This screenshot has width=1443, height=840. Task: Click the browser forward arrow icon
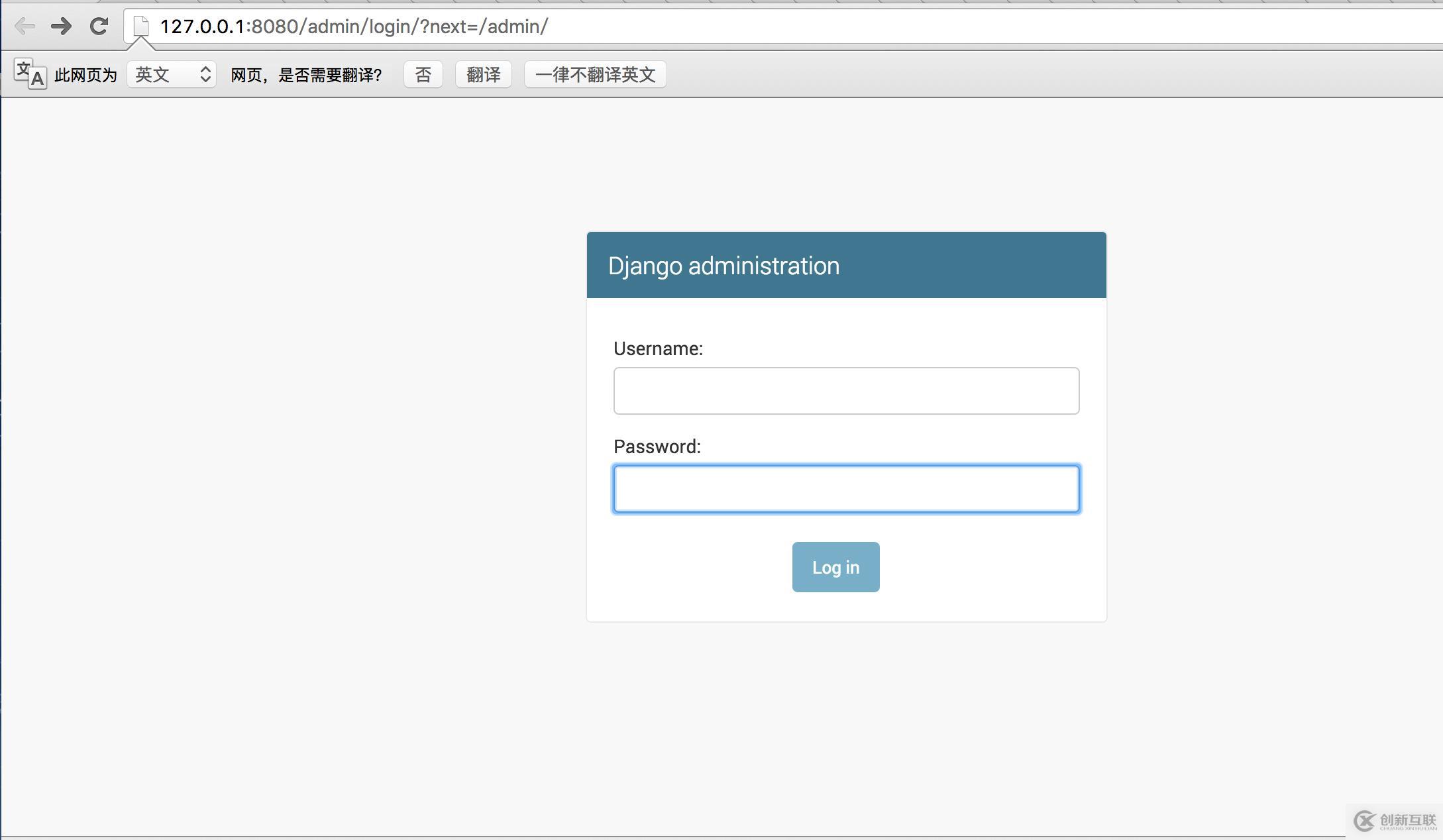tap(62, 26)
